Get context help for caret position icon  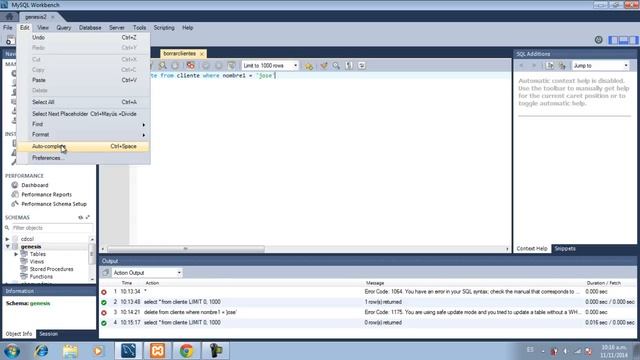[x=550, y=65]
